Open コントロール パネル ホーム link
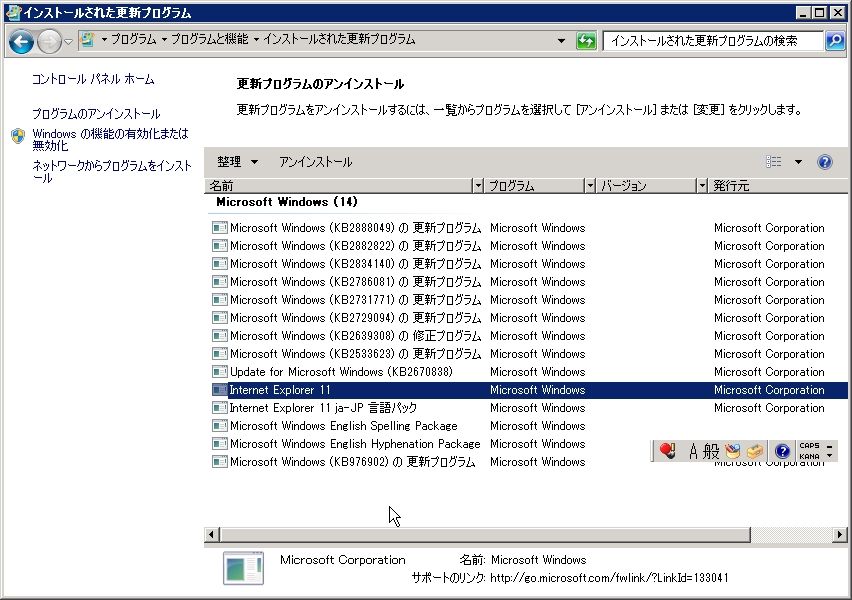 [x=93, y=79]
